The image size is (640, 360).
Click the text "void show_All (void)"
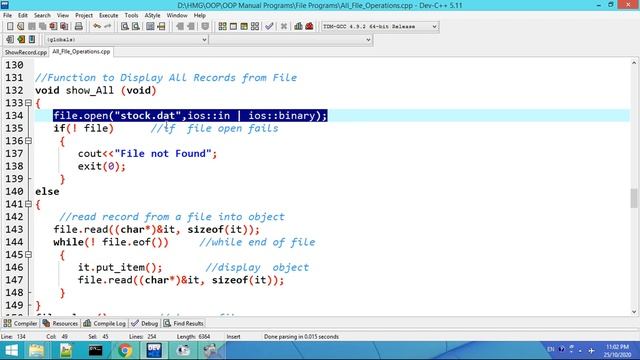point(96,90)
